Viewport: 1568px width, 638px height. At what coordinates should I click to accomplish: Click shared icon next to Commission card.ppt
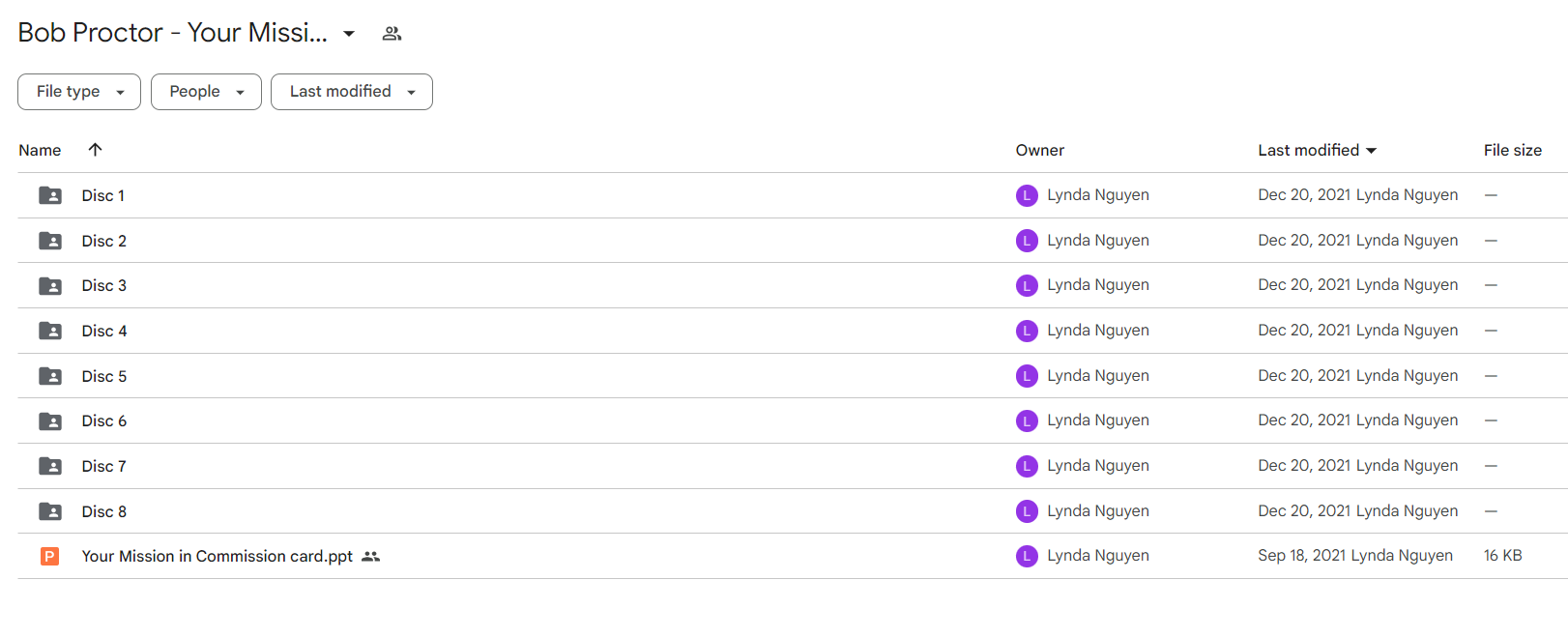coord(371,557)
